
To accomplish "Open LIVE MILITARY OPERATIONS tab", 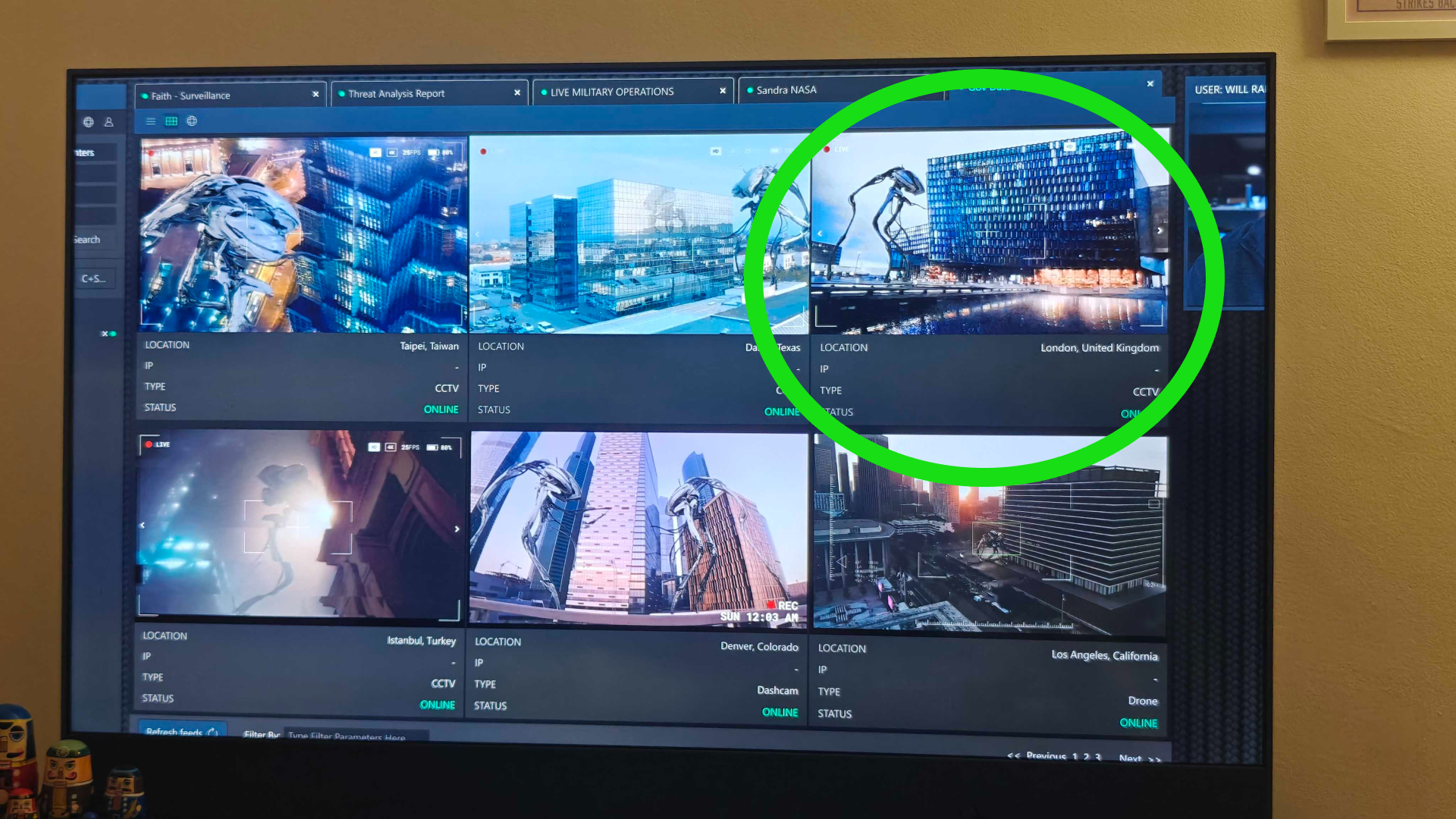I will tap(612, 92).
